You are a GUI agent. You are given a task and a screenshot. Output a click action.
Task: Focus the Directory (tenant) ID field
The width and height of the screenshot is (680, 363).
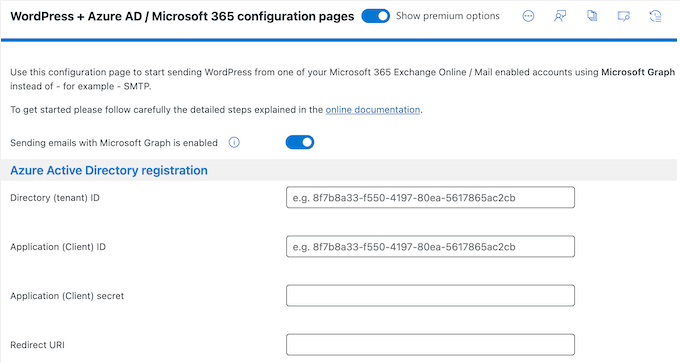(430, 197)
